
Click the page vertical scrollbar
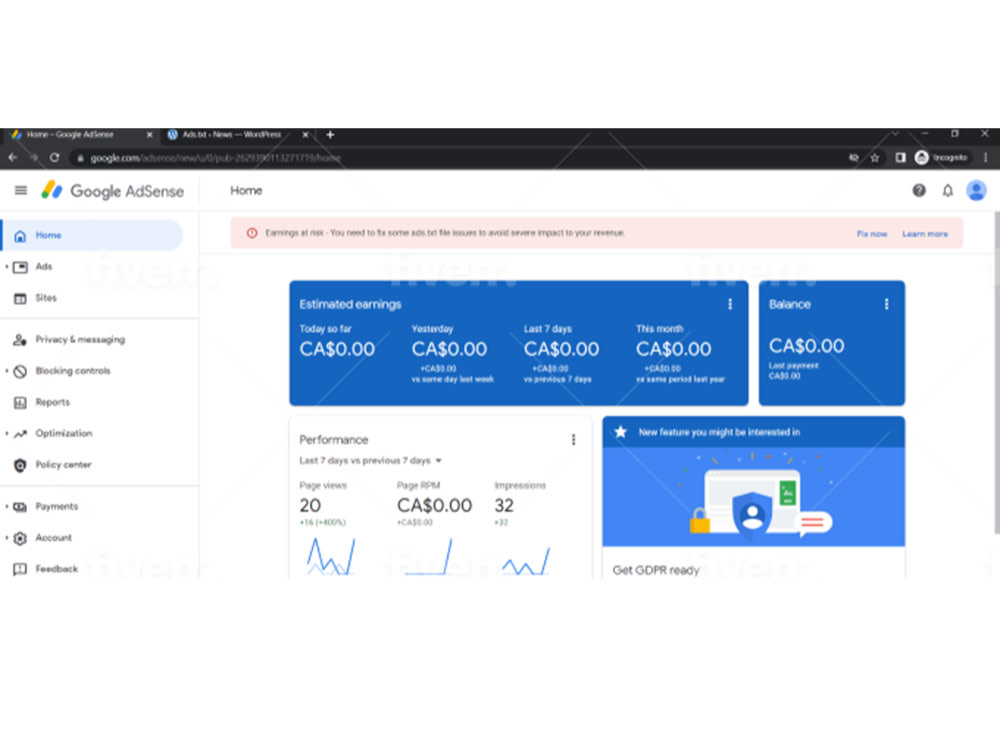coord(996,373)
